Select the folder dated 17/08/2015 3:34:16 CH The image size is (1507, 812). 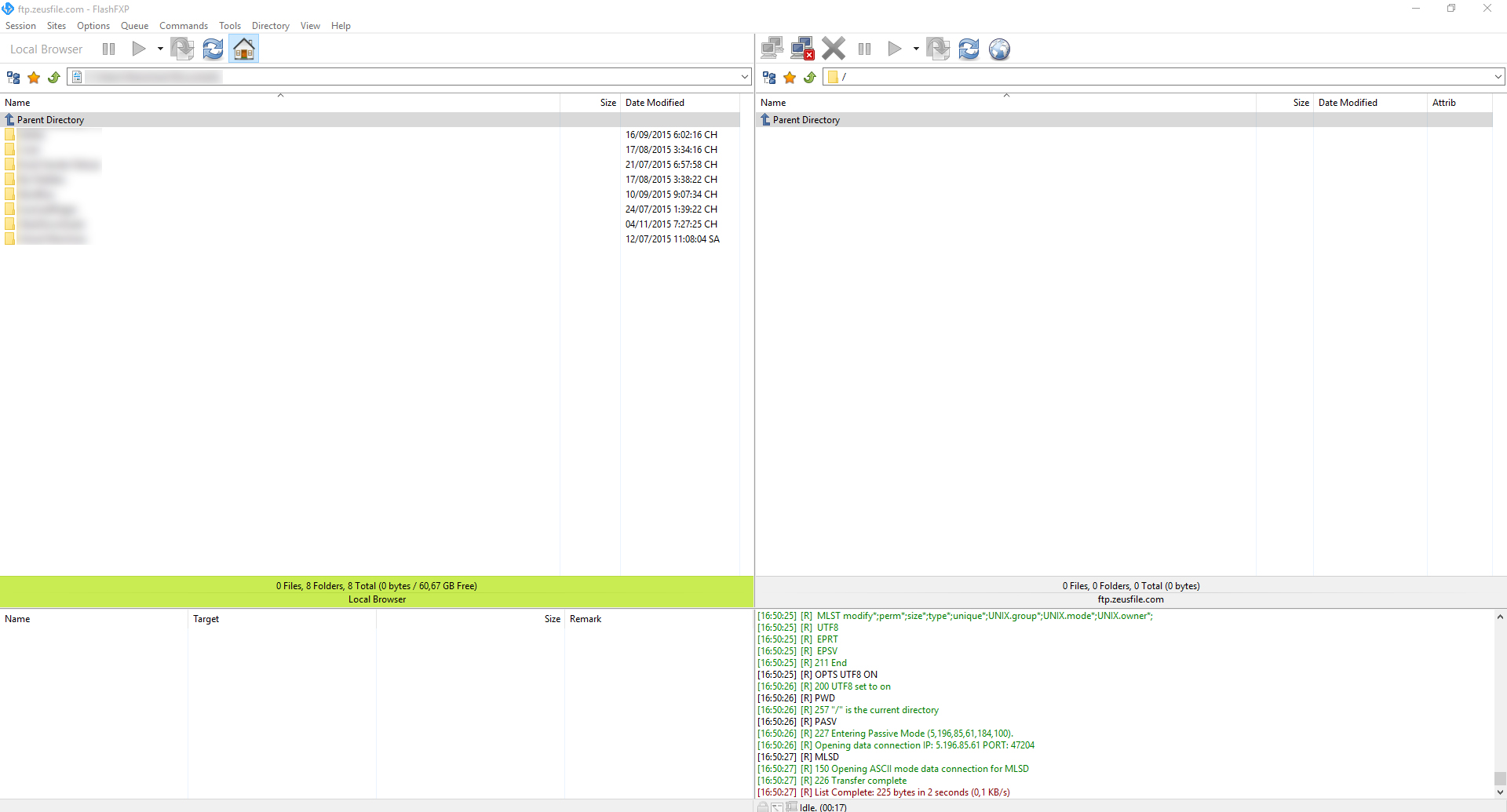tap(370, 150)
